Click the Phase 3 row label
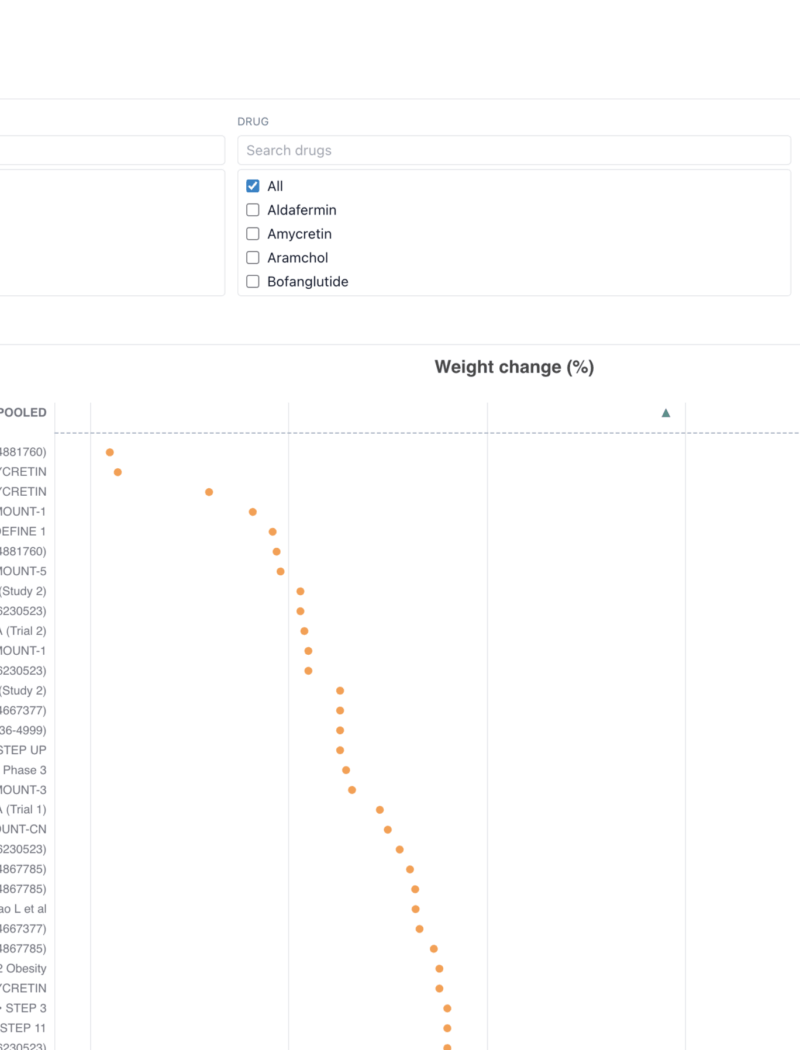The height and width of the screenshot is (1050, 800). pyautogui.click(x=25, y=770)
